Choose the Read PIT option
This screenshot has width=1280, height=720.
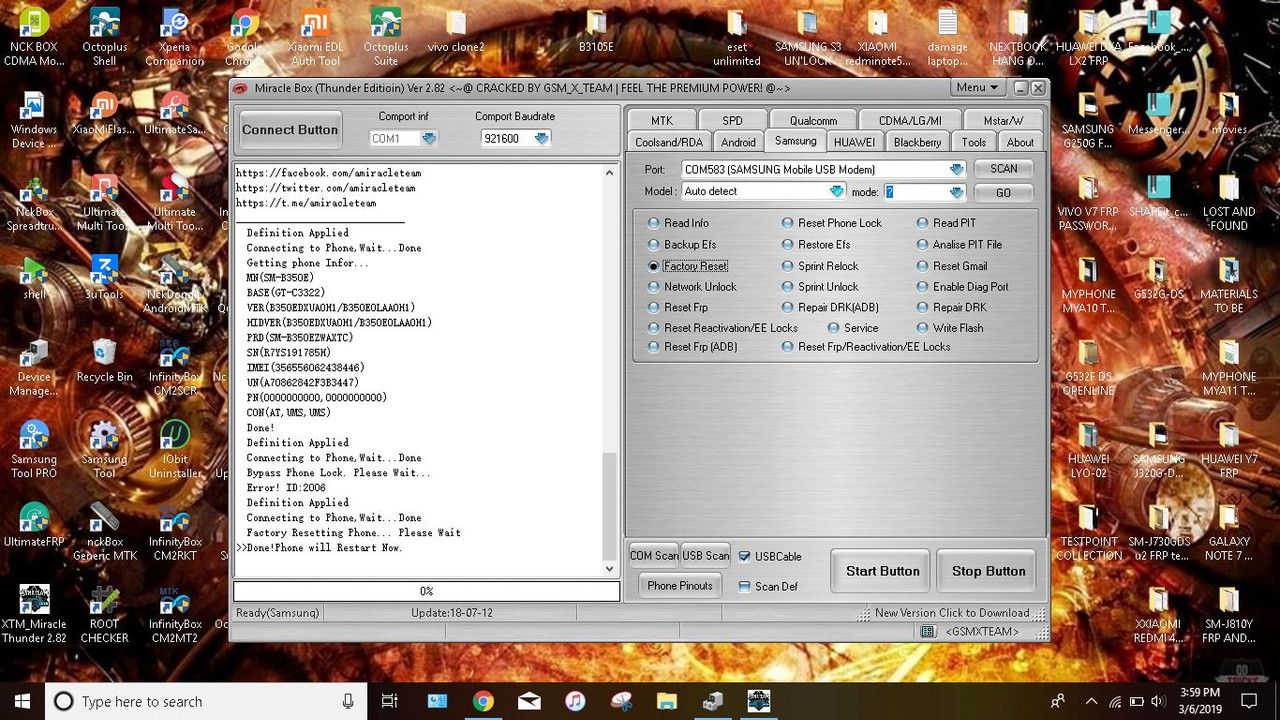(x=946, y=223)
